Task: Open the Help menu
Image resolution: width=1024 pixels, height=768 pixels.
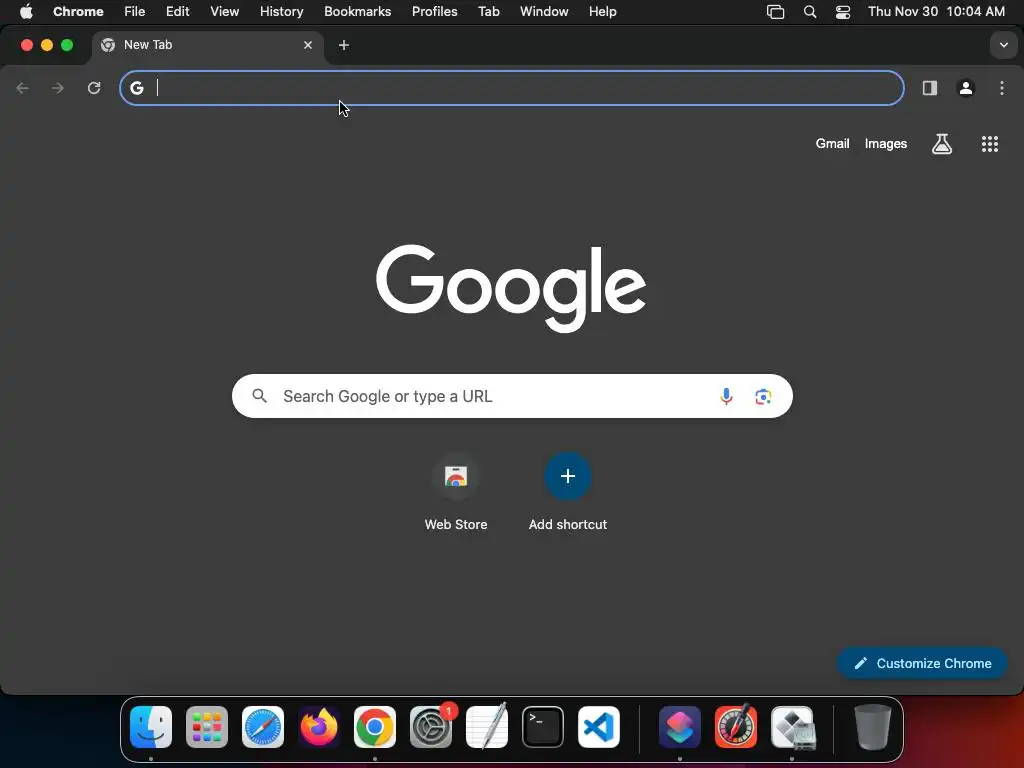Action: coord(603,12)
